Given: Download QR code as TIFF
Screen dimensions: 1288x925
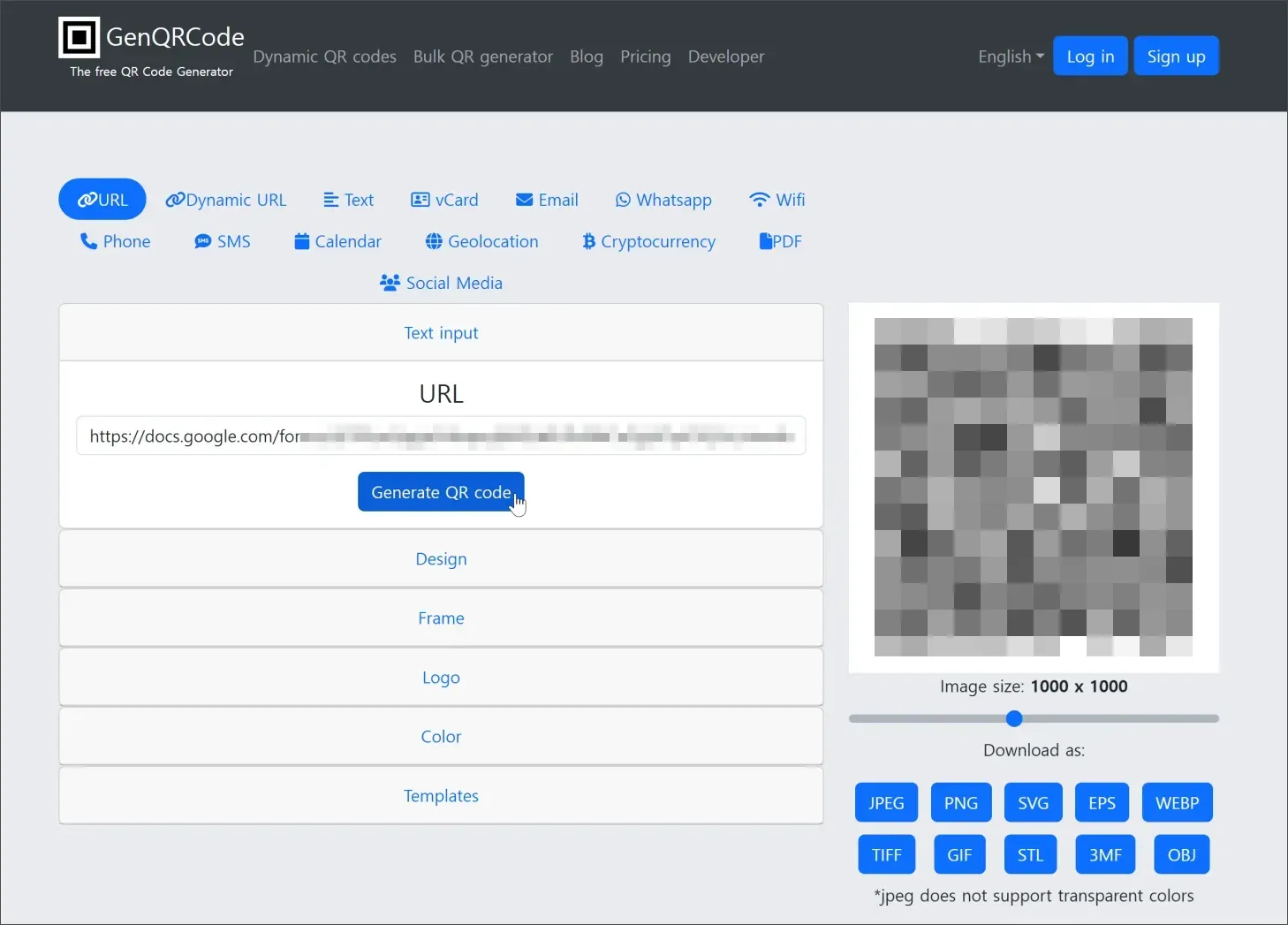Looking at the screenshot, I should tap(887, 854).
